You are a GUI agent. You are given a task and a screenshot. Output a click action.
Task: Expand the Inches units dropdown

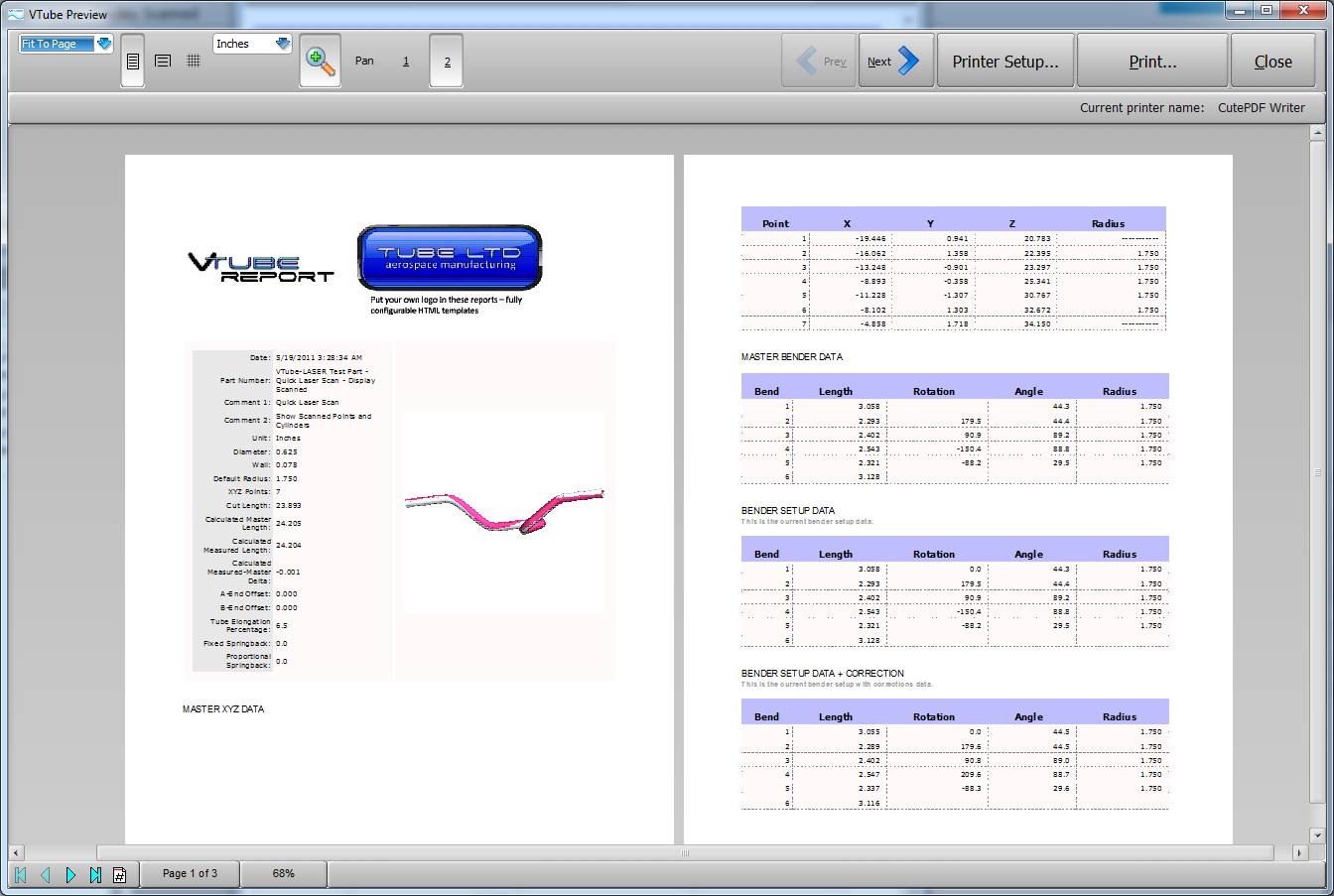(282, 44)
